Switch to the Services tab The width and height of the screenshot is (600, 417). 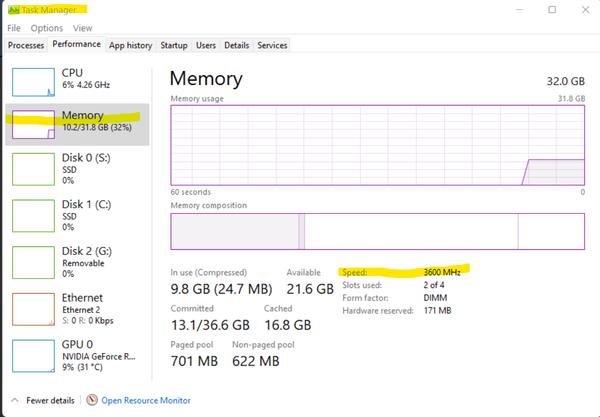point(272,45)
